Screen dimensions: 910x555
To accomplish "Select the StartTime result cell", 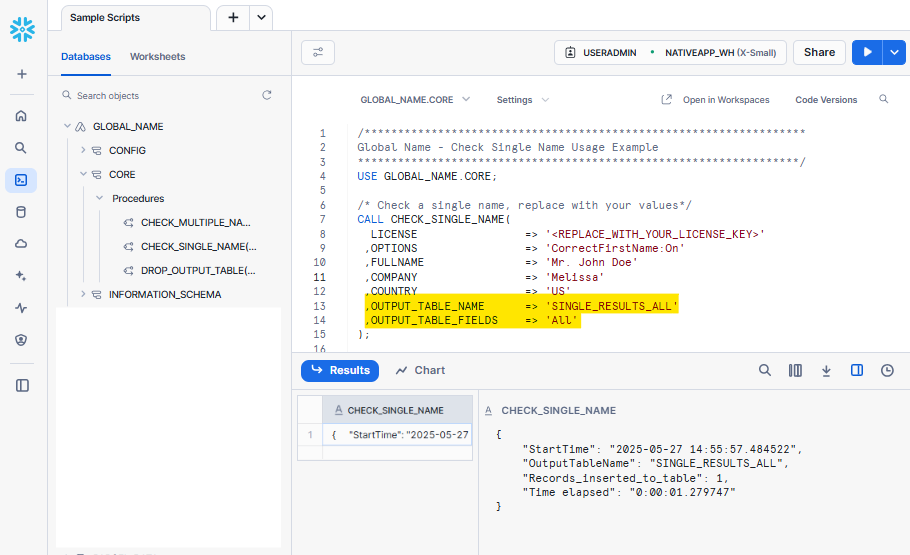I will (397, 435).
